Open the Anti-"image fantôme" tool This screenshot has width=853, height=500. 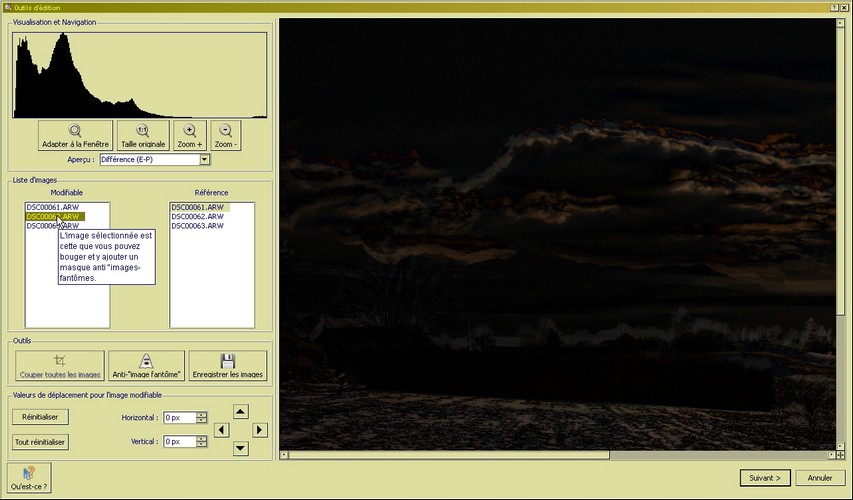pos(146,365)
